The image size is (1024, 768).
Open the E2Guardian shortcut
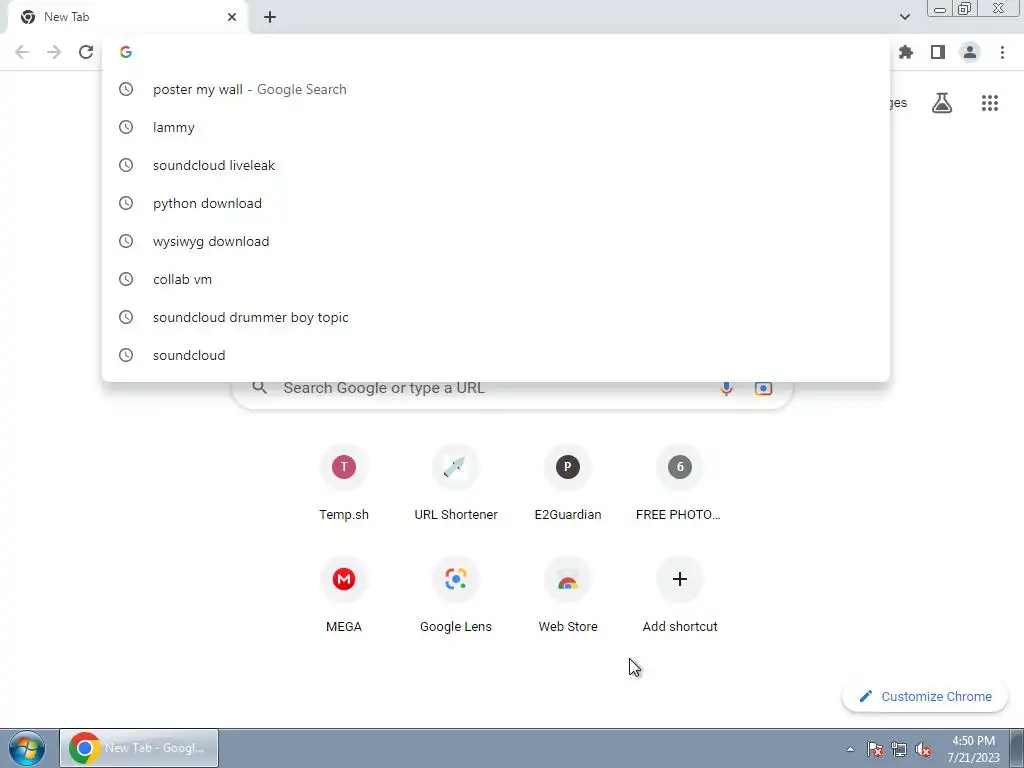[568, 483]
